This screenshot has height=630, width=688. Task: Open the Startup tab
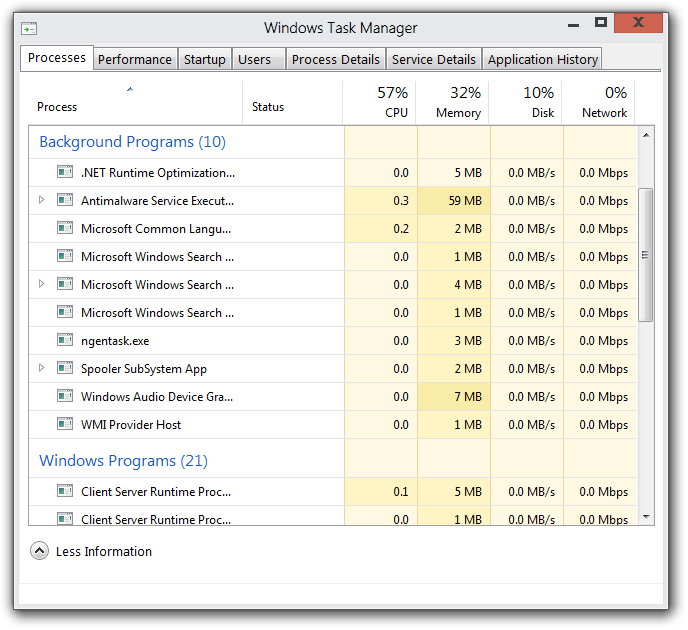click(x=204, y=59)
